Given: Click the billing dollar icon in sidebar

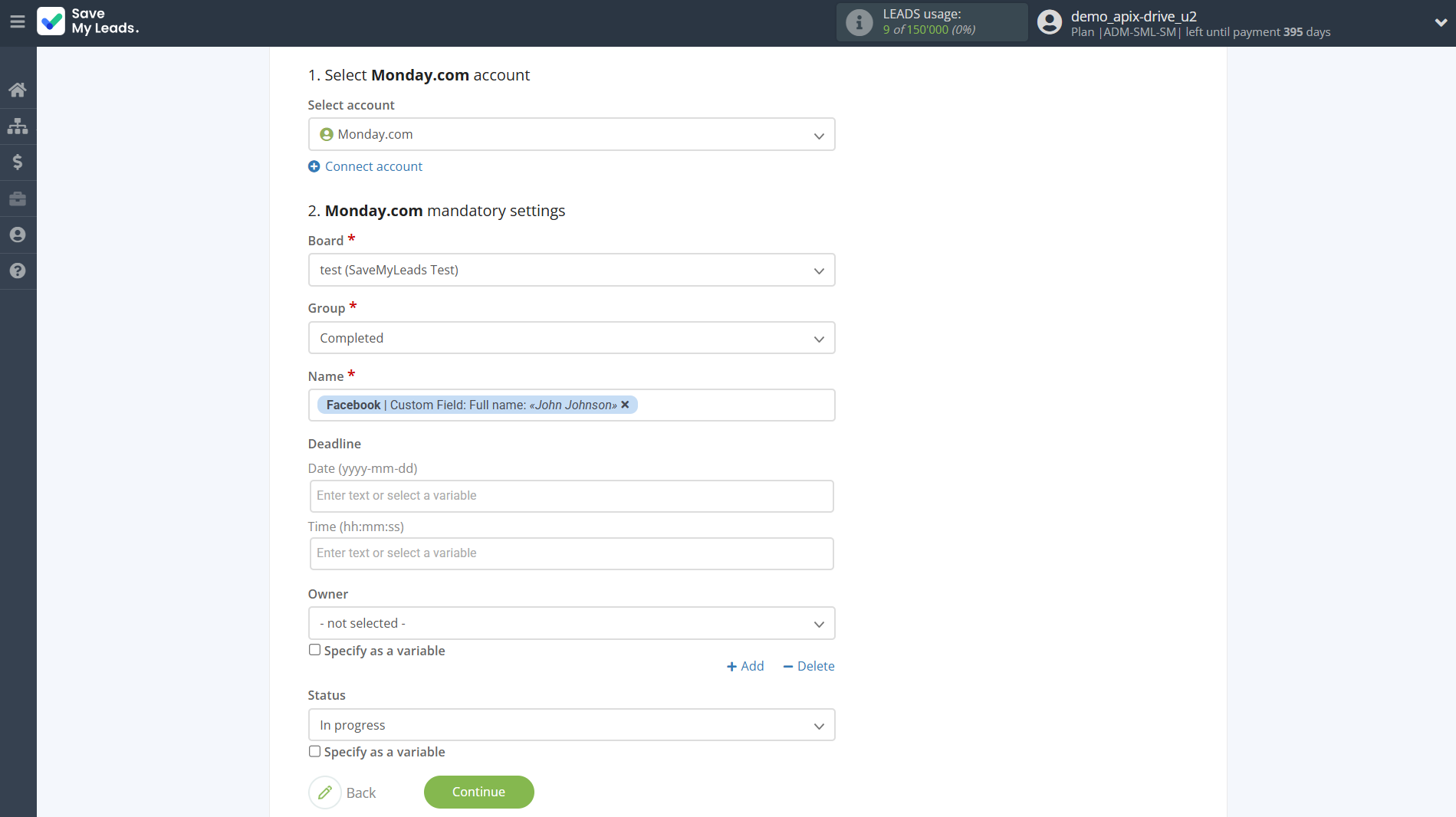Looking at the screenshot, I should click(18, 162).
